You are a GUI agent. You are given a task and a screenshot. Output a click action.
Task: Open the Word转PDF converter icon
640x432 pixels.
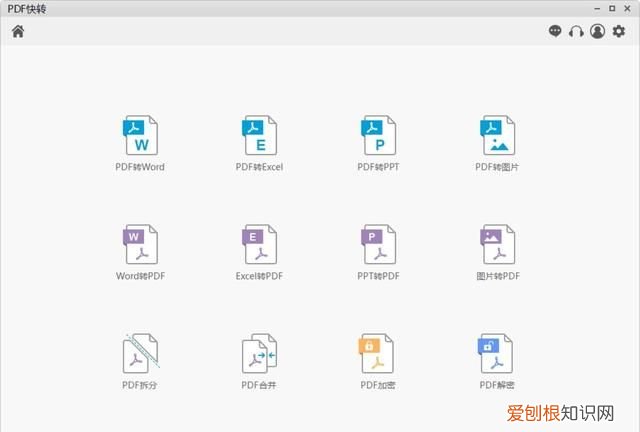(140, 244)
